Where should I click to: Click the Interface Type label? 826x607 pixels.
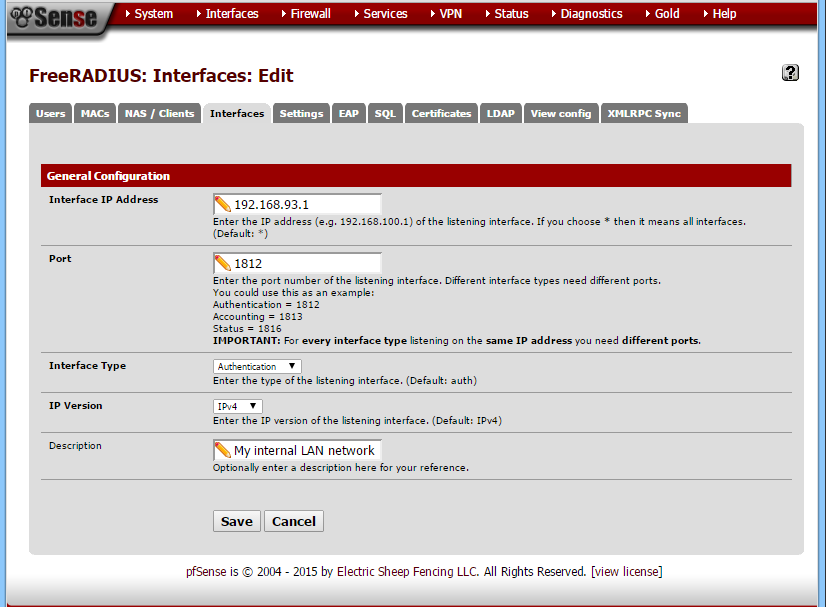pos(87,366)
